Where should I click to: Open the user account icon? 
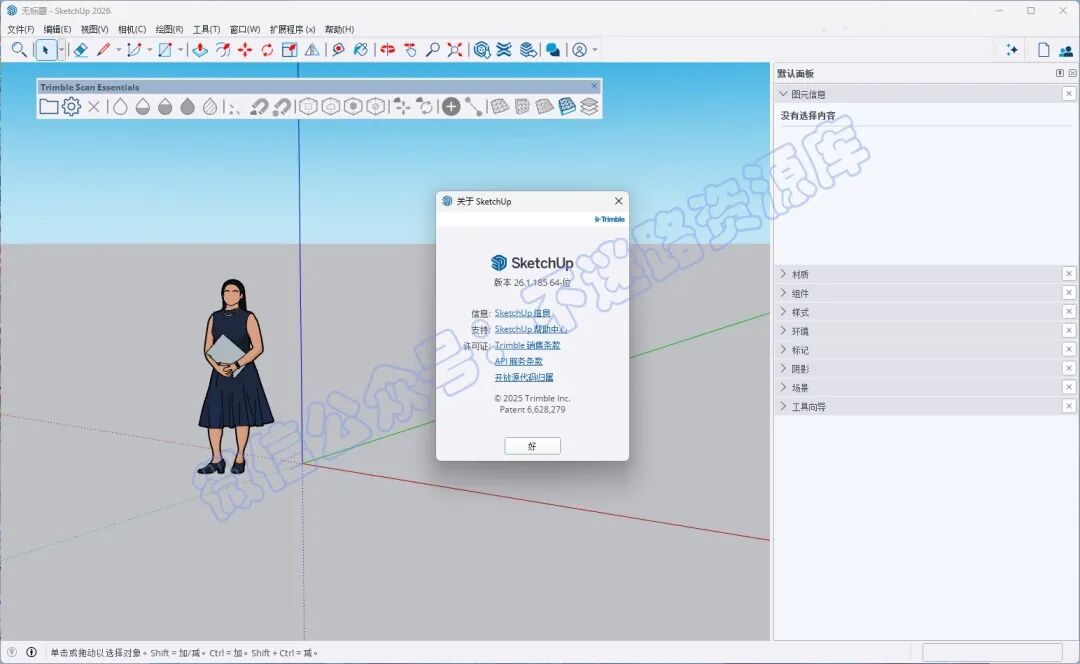coord(580,50)
